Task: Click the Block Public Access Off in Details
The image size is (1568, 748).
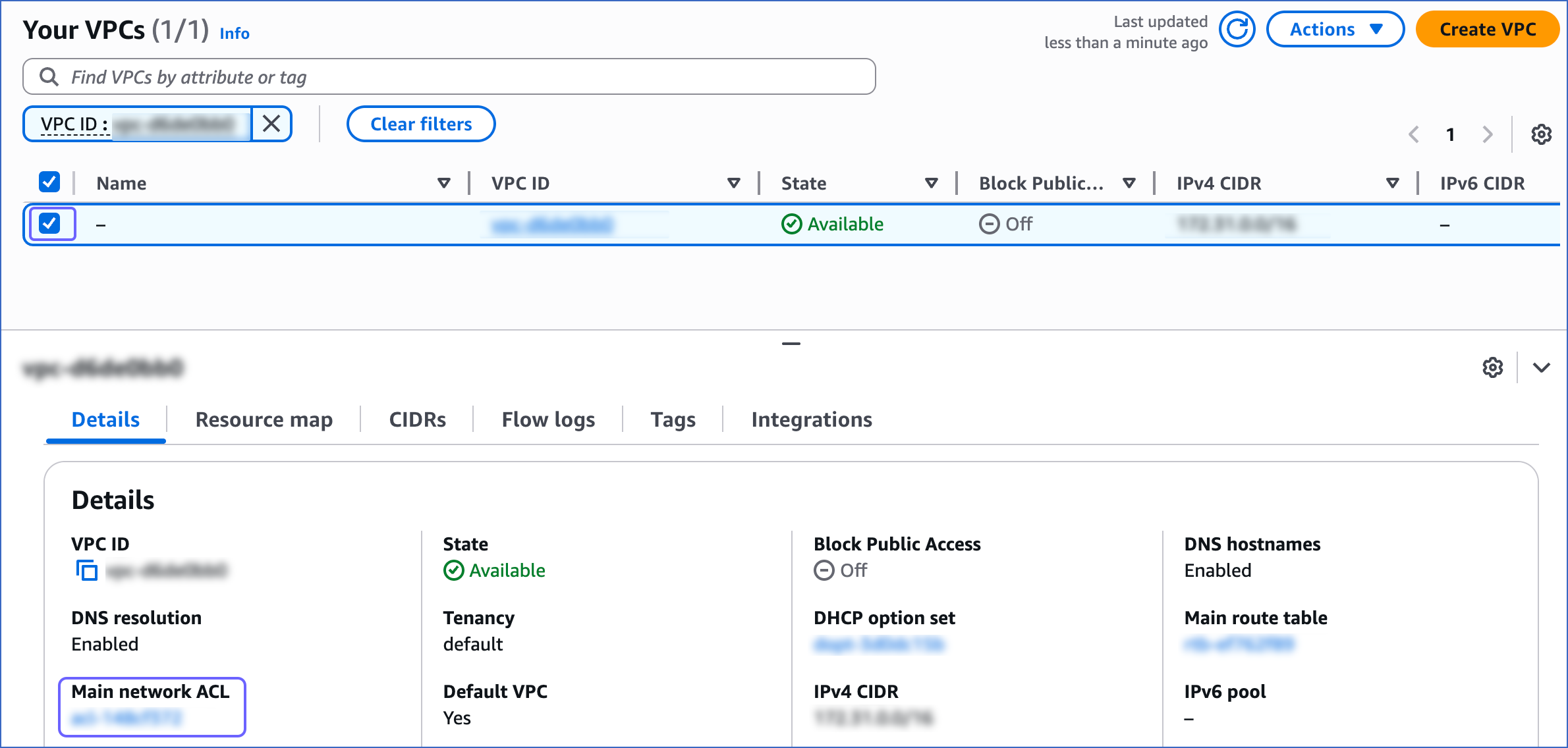Action: point(841,570)
